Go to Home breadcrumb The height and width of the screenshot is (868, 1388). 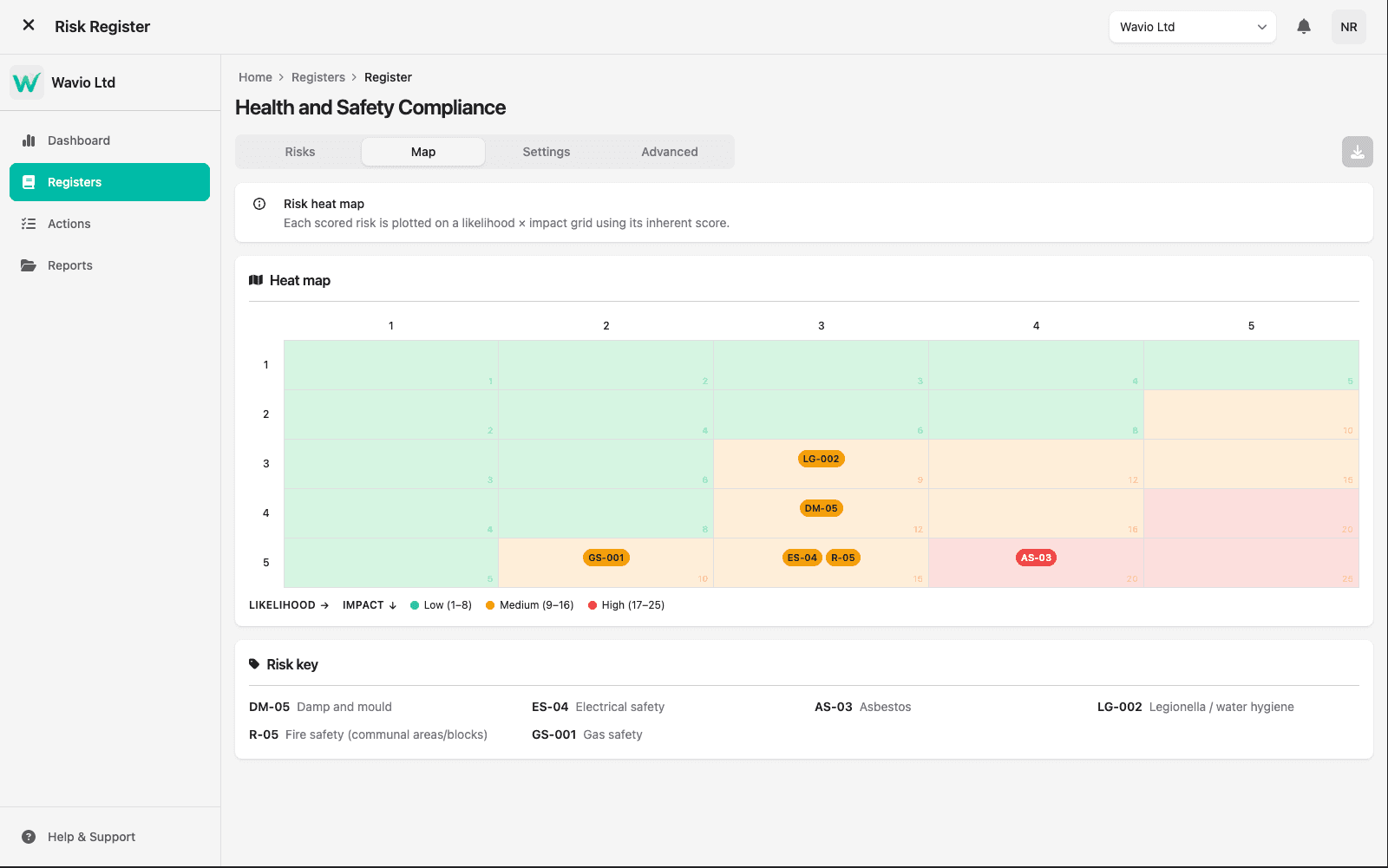[x=255, y=77]
